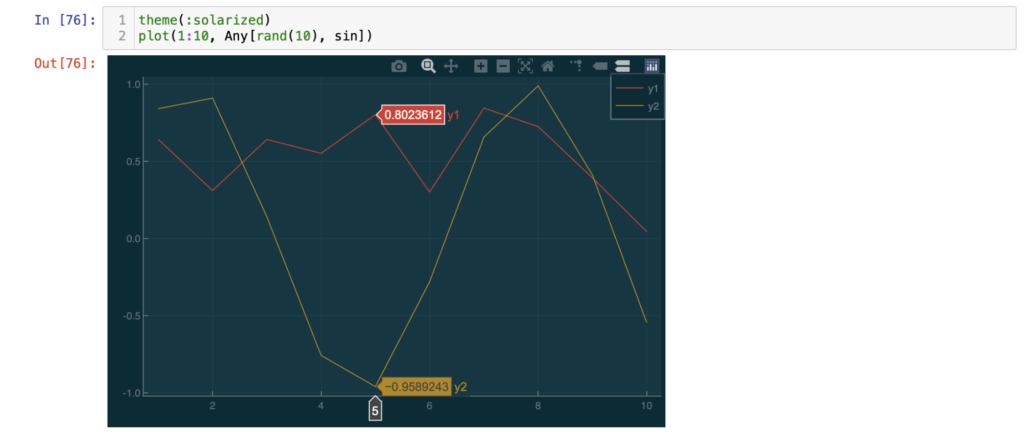Viewport: 1024px width, 442px height.
Task: Show closest data on hover
Action: coord(600,66)
